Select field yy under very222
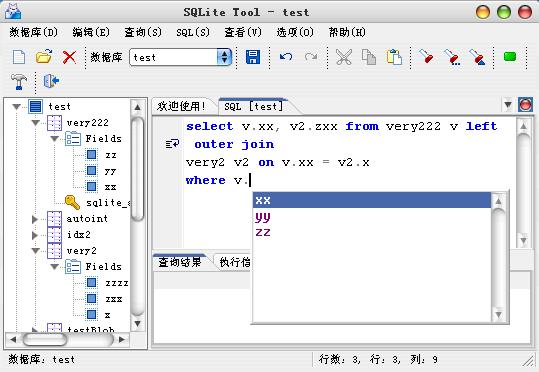This screenshot has width=539, height=372. tap(110, 171)
